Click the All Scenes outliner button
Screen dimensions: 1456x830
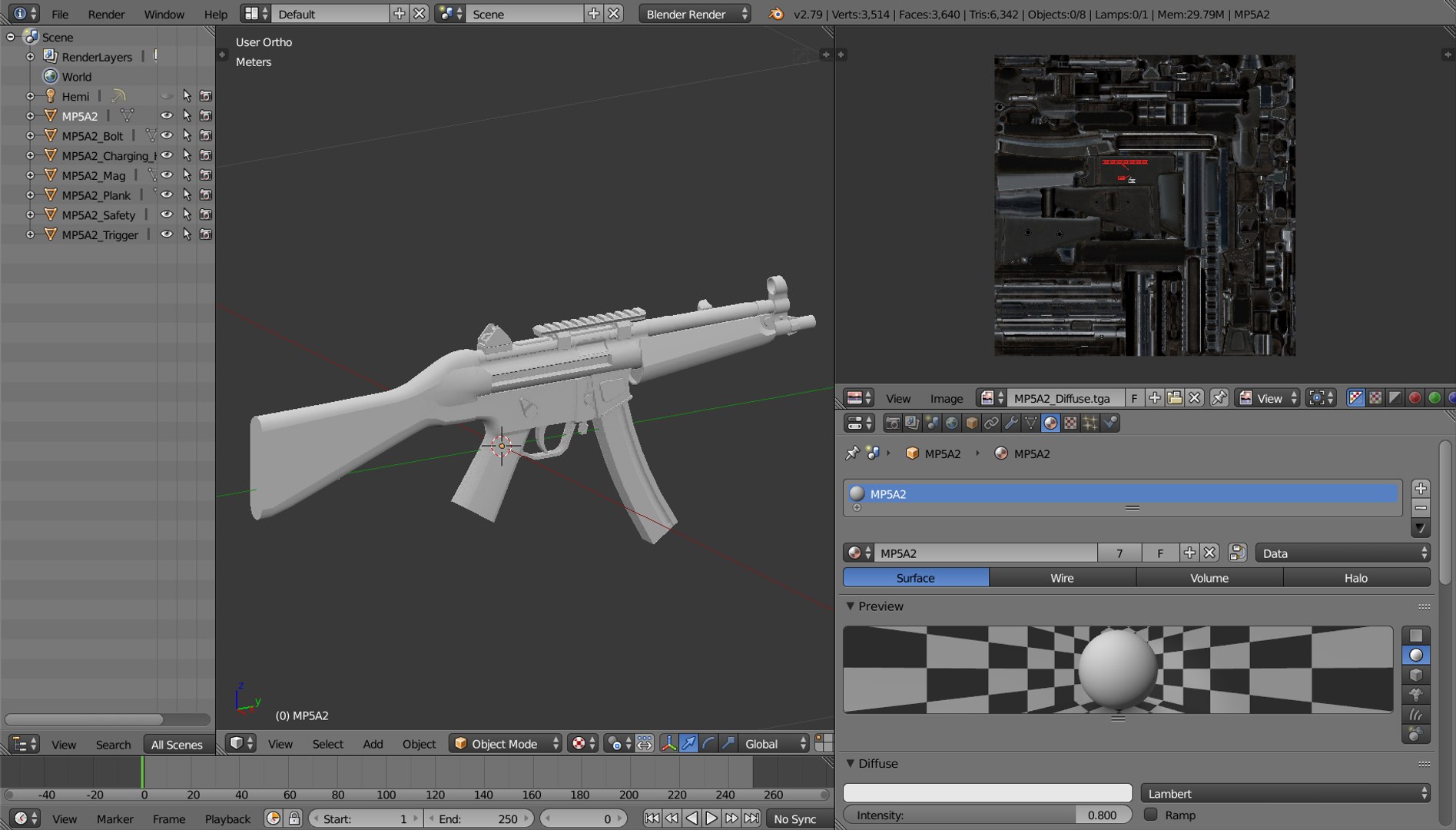177,744
